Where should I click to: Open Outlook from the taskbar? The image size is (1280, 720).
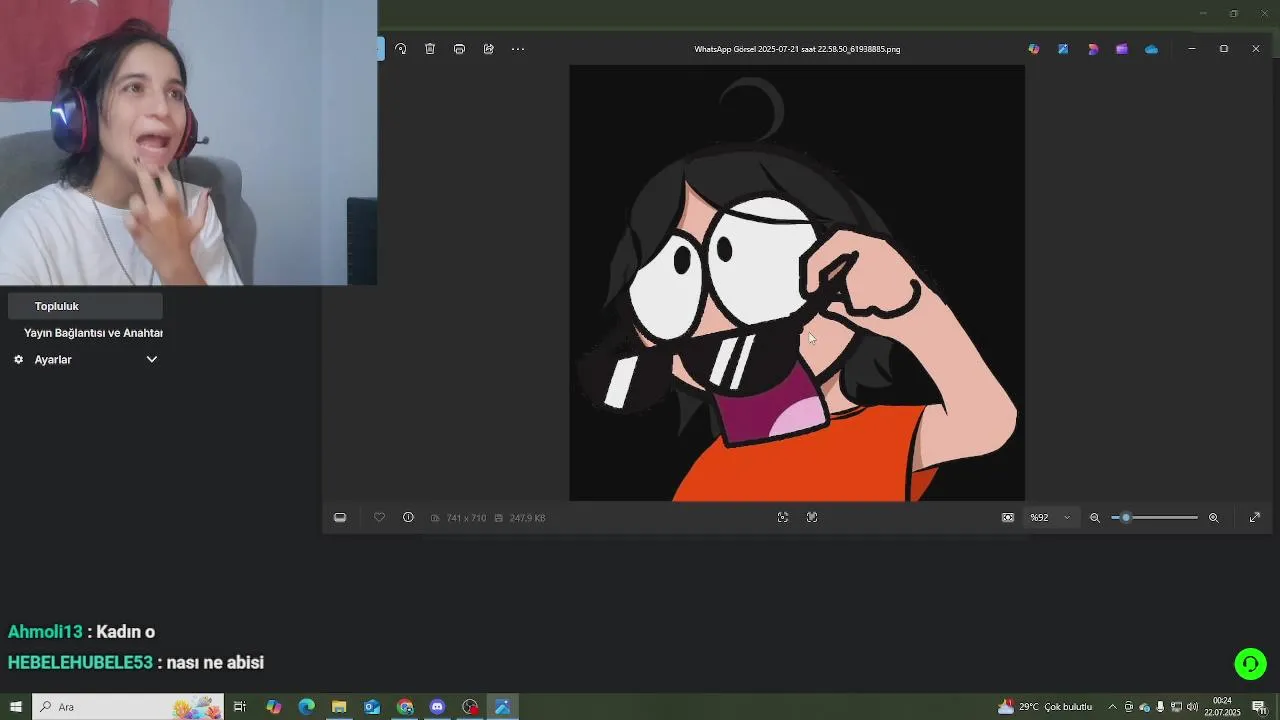[372, 707]
